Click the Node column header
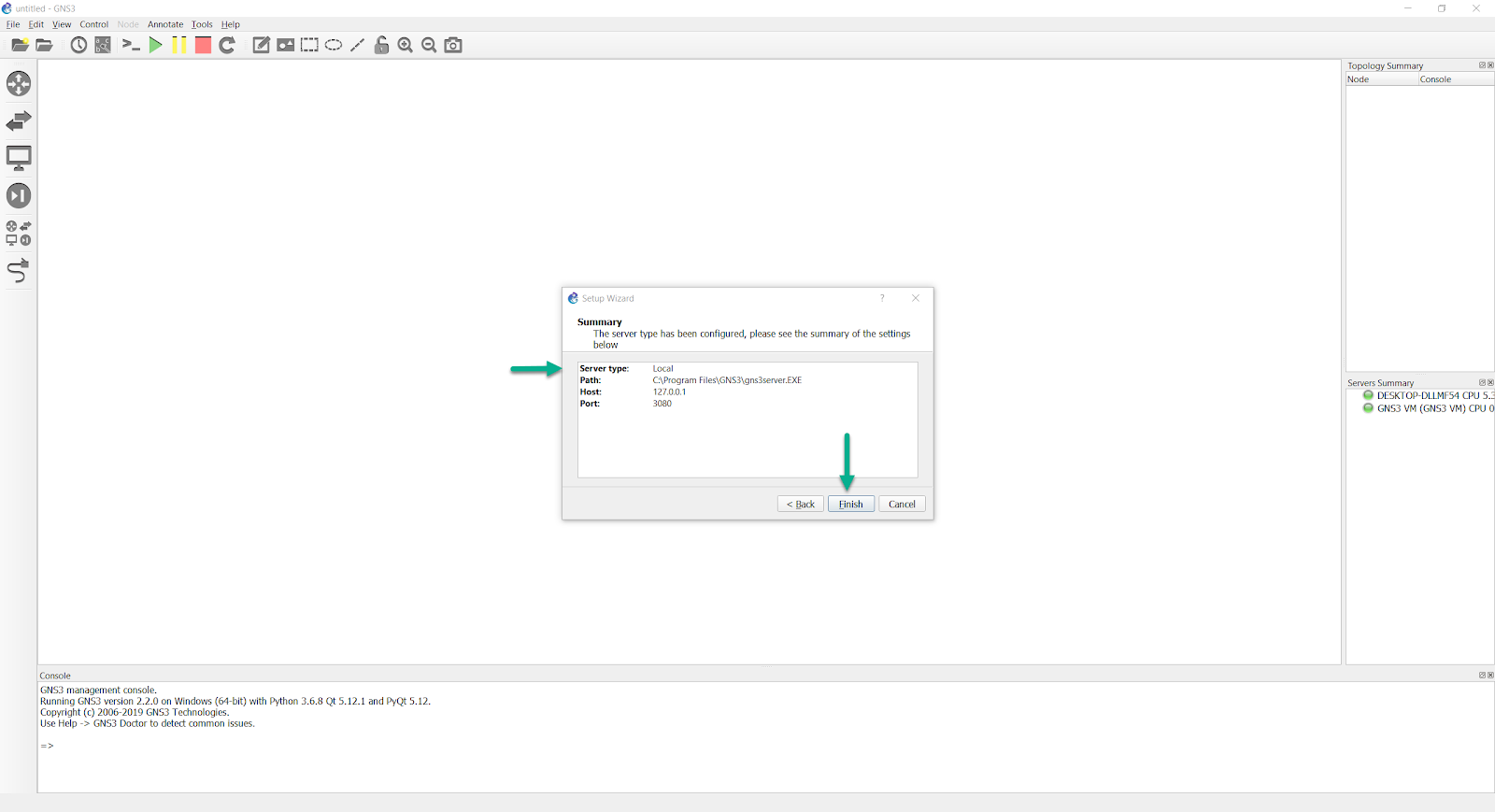This screenshot has height=812, width=1495. [x=1382, y=79]
